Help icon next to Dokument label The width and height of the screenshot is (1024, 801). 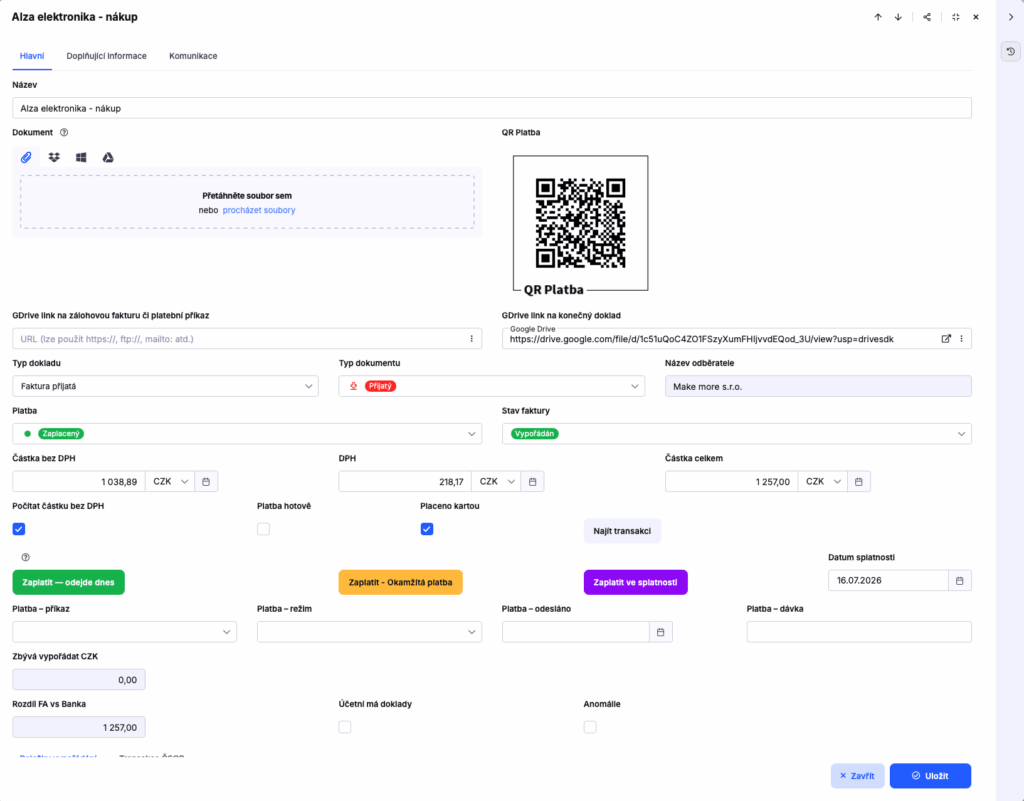click(64, 133)
